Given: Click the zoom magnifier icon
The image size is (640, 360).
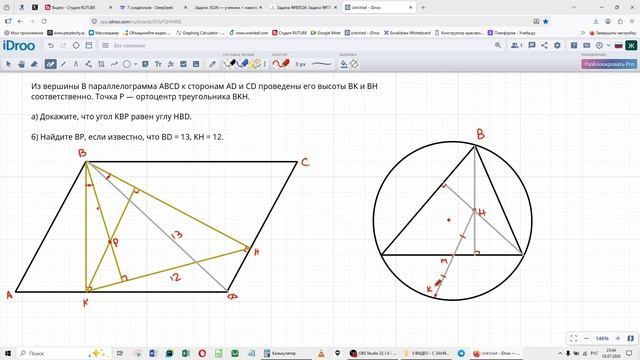Looking at the screenshot, I should coord(498,46).
